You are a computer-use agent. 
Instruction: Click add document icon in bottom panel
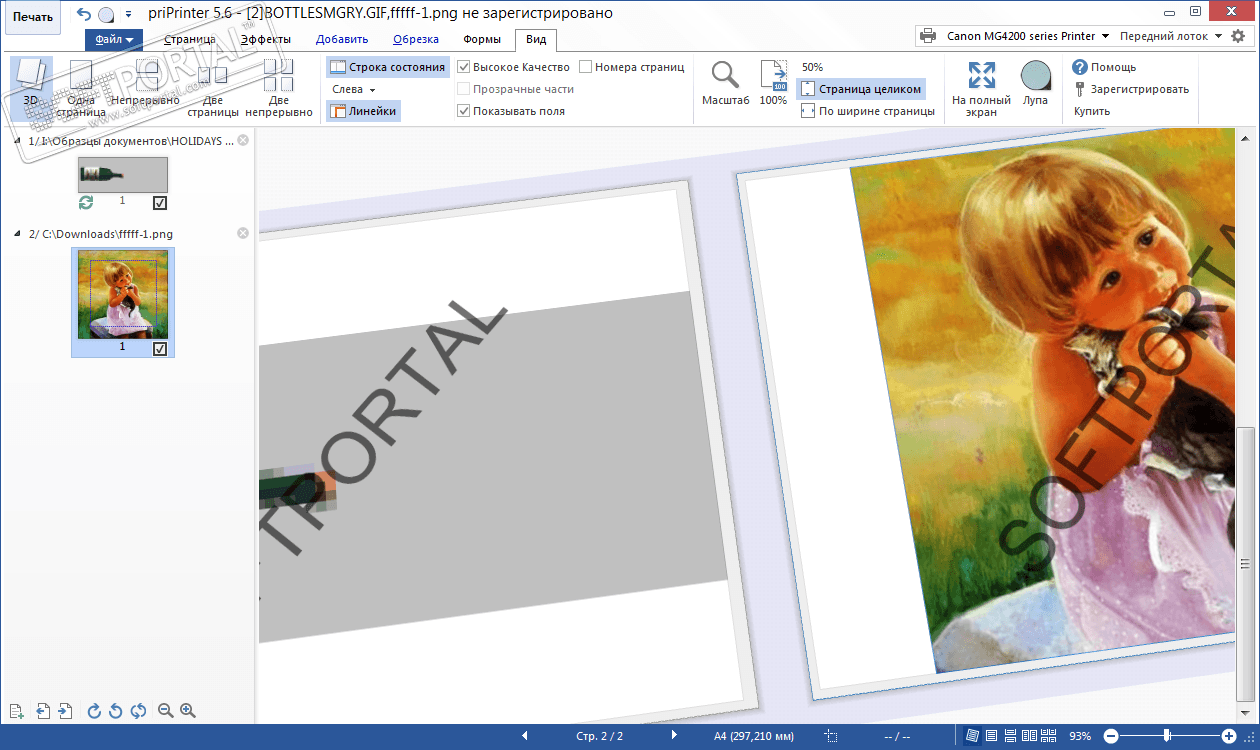click(16, 711)
